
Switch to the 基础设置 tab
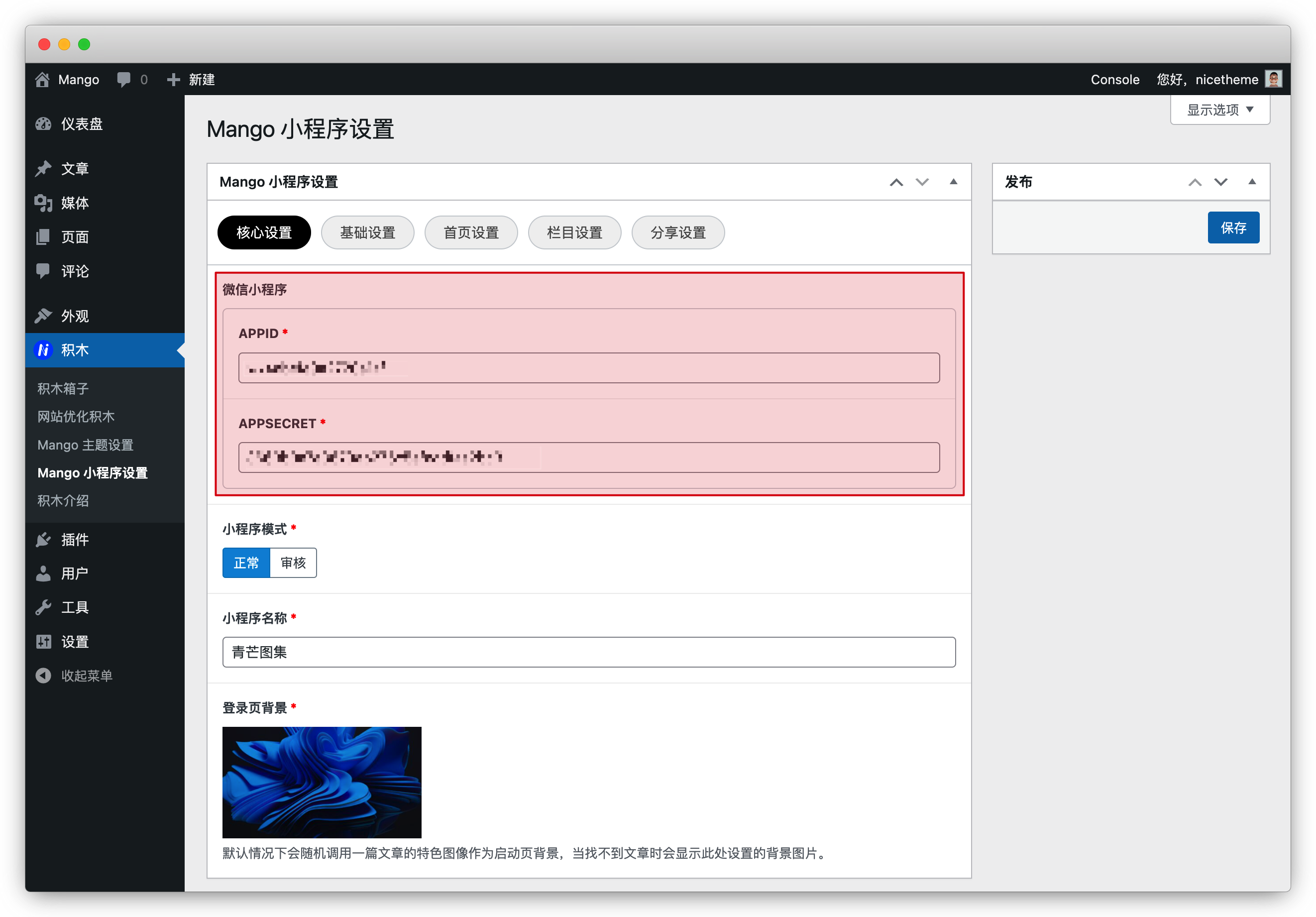click(x=368, y=232)
